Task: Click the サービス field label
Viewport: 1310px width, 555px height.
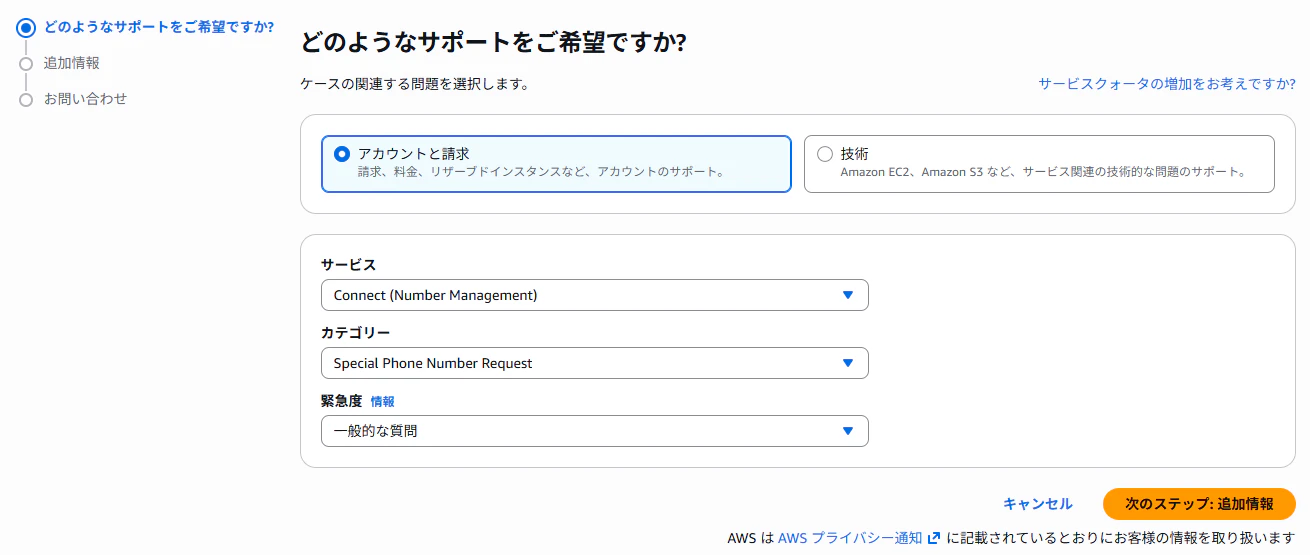Action: pyautogui.click(x=348, y=265)
